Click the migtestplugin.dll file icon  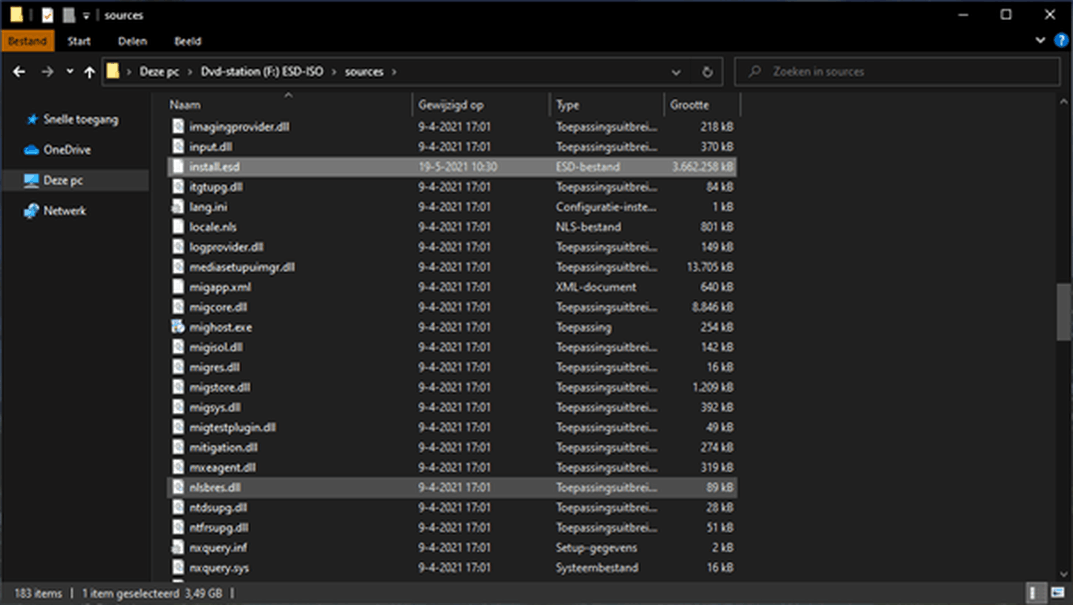pyautogui.click(x=178, y=428)
